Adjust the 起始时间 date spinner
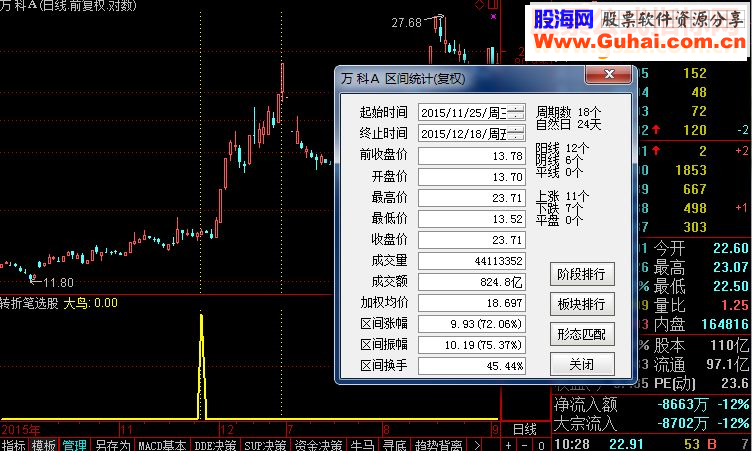The width and height of the screenshot is (752, 451). tap(516, 113)
